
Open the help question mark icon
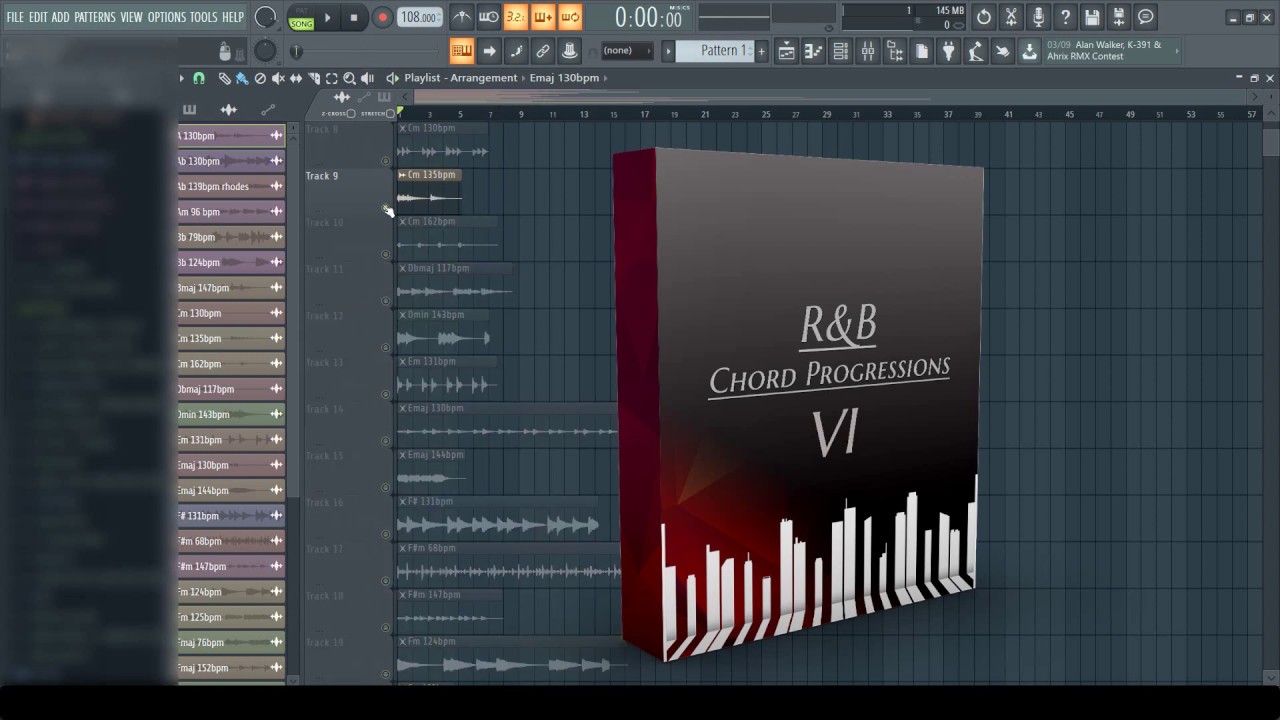coord(1065,17)
